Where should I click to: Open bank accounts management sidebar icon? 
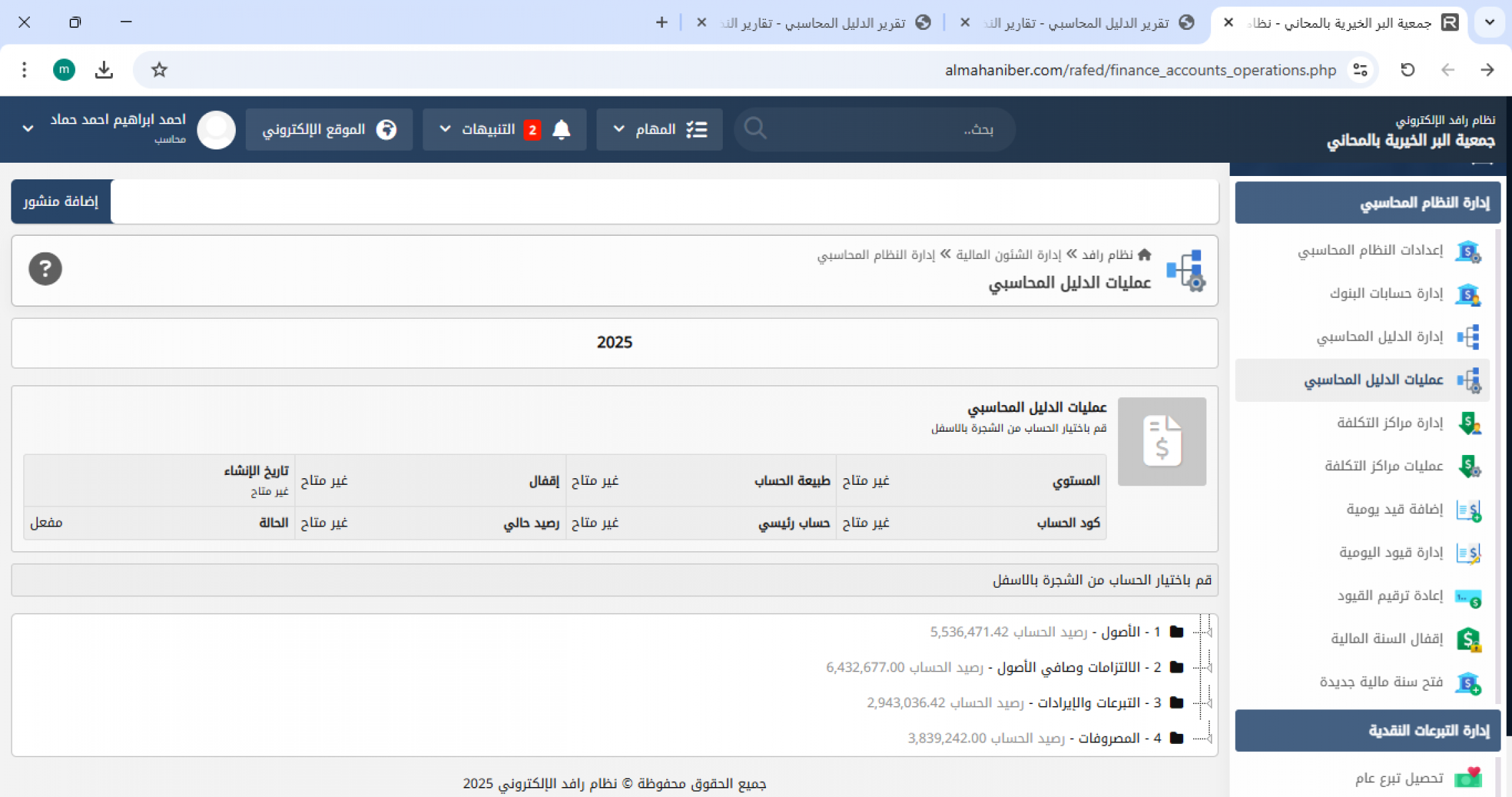pos(1468,294)
